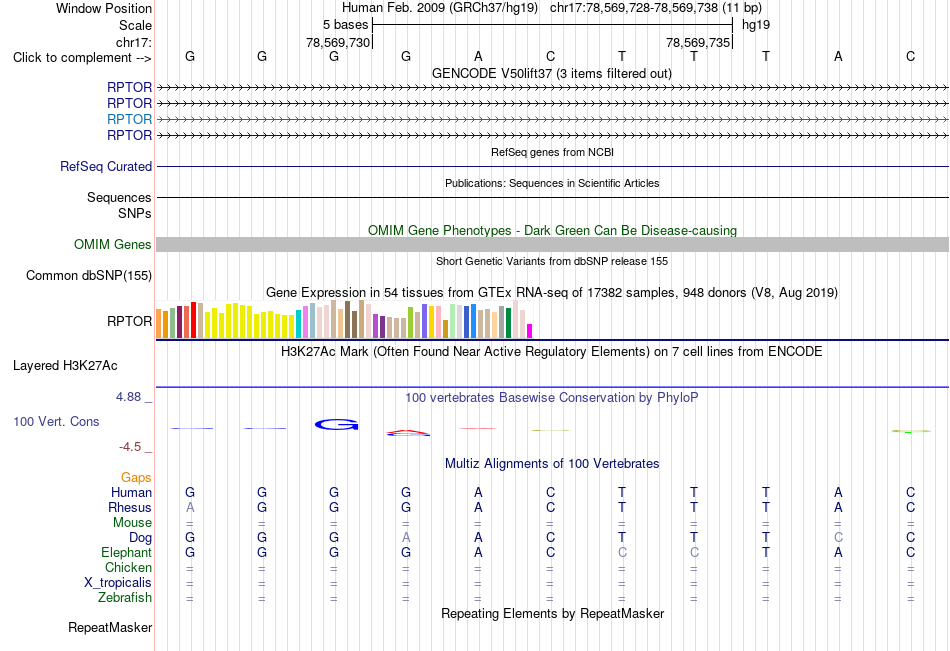
Task: Select the Dog species row label
Action: [140, 538]
